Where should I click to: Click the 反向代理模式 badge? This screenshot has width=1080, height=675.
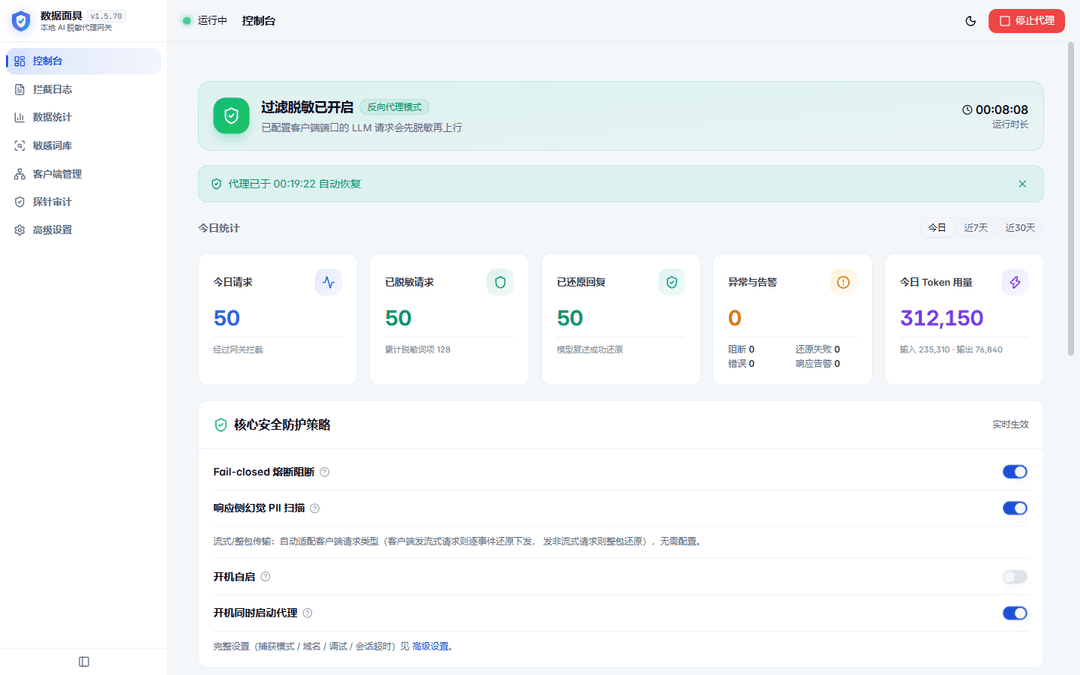[394, 107]
